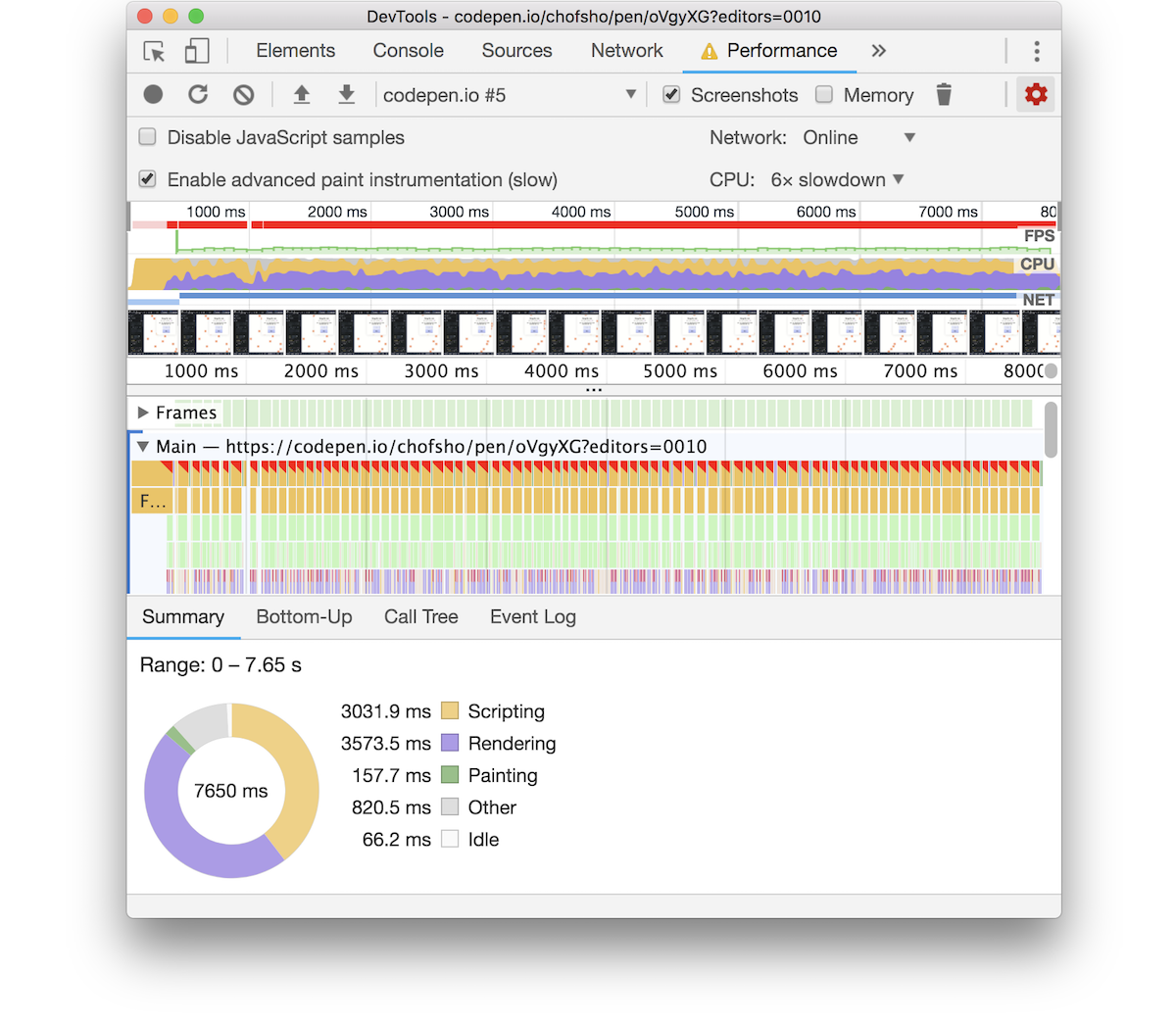This screenshot has width=1176, height=1023.
Task: Enable the Memory checkbox
Action: click(x=824, y=94)
